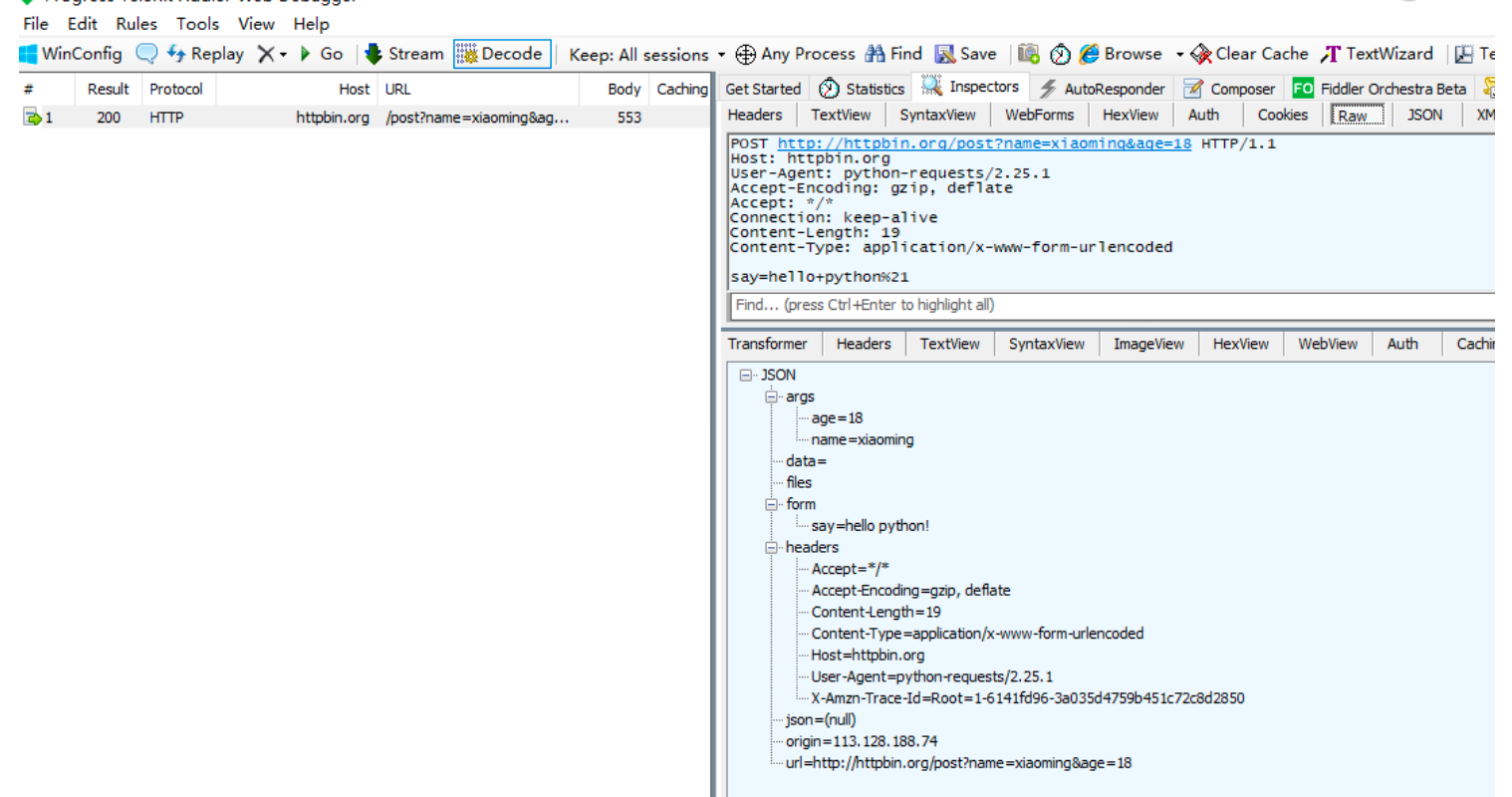This screenshot has height=797, width=1512.
Task: Click the Find text input box
Action: click(1111, 305)
